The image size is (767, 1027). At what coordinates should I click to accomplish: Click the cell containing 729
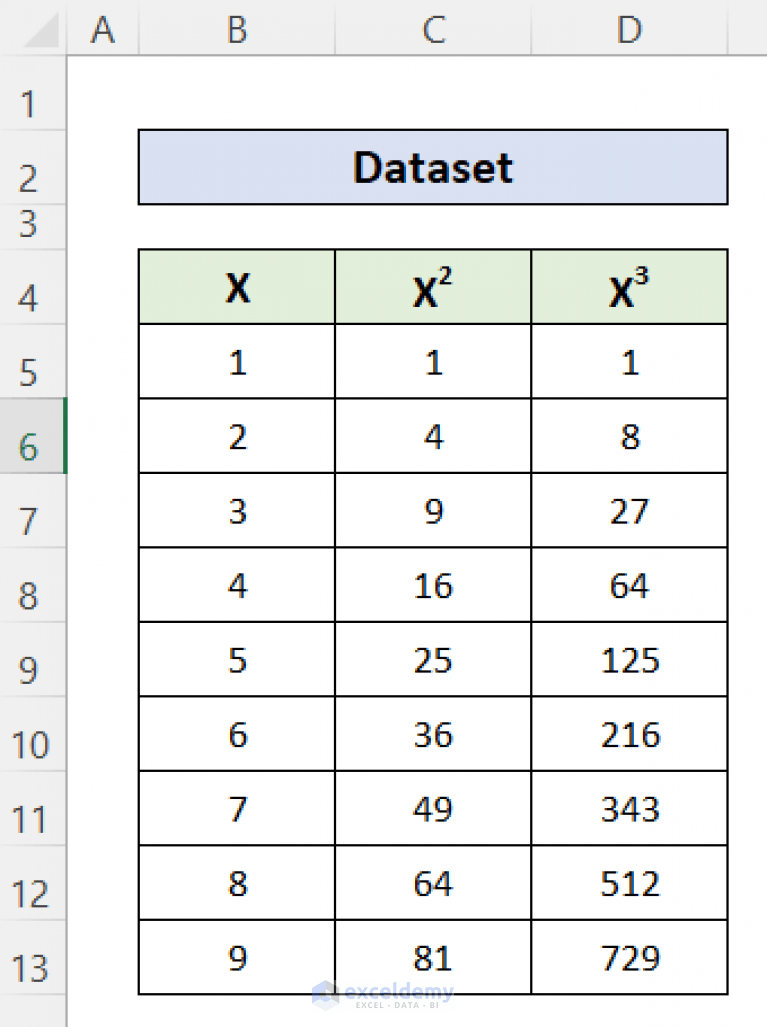click(x=629, y=957)
